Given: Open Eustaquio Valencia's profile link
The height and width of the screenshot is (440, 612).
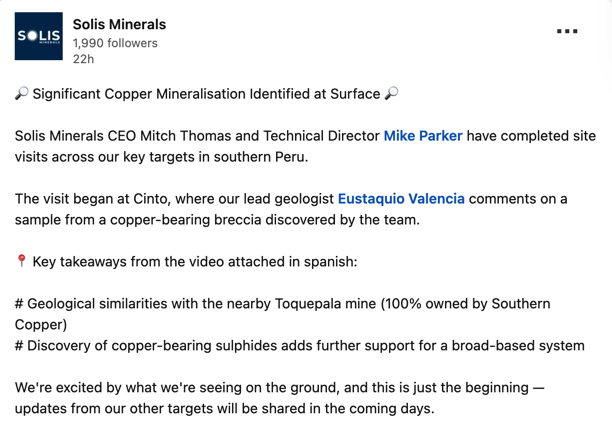Looking at the screenshot, I should [x=401, y=199].
